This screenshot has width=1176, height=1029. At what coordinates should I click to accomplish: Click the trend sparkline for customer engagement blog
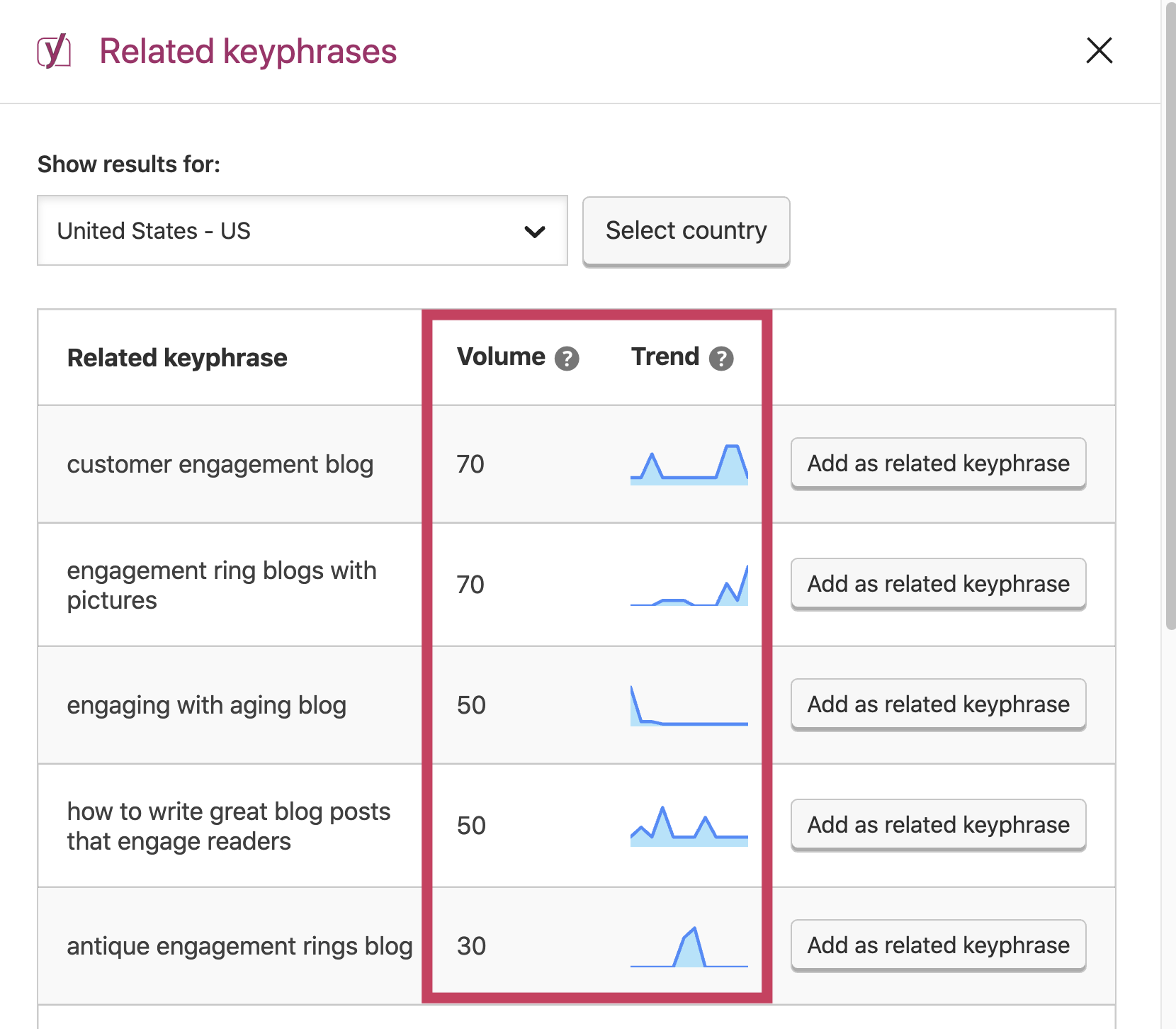click(x=688, y=463)
